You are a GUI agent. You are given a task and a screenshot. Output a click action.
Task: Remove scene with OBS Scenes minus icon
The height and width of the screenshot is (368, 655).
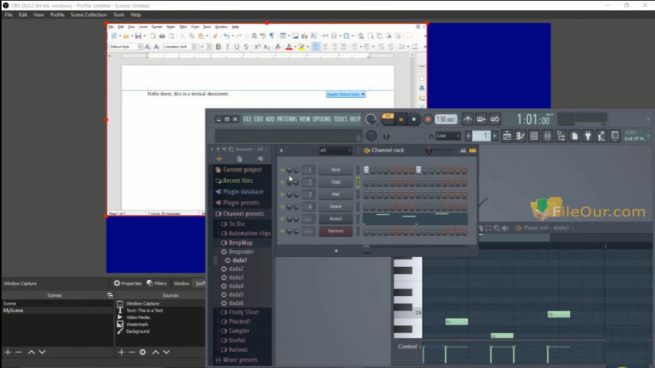pyautogui.click(x=18, y=352)
